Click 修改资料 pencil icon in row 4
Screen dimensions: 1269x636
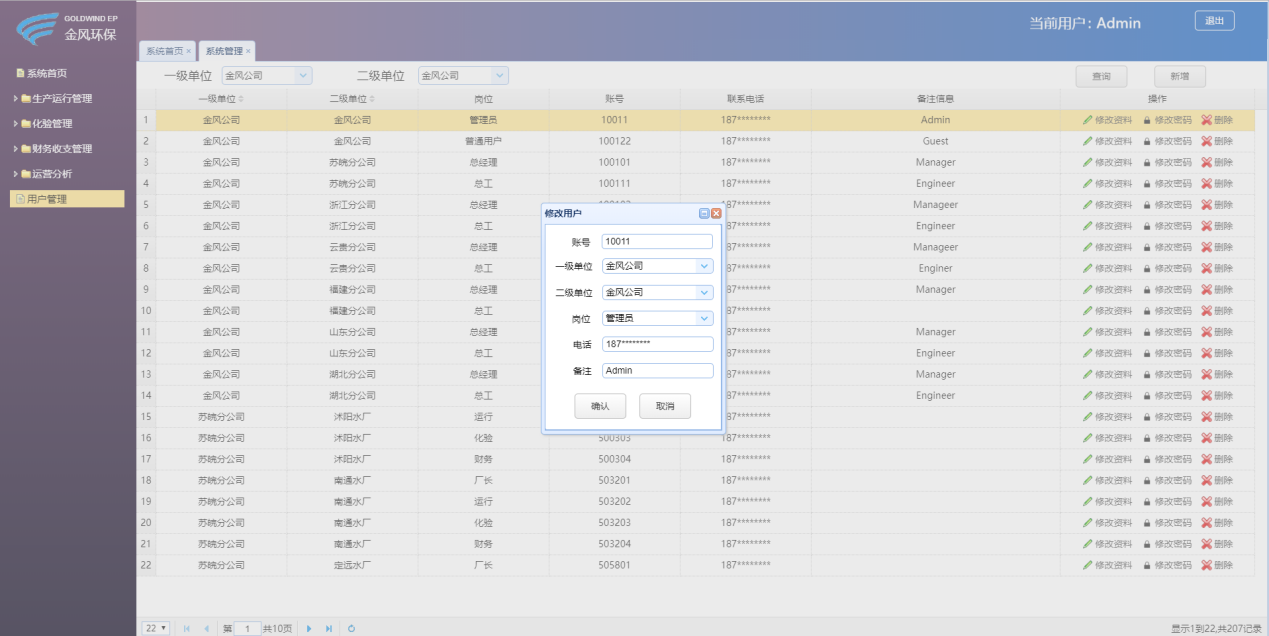(1088, 184)
